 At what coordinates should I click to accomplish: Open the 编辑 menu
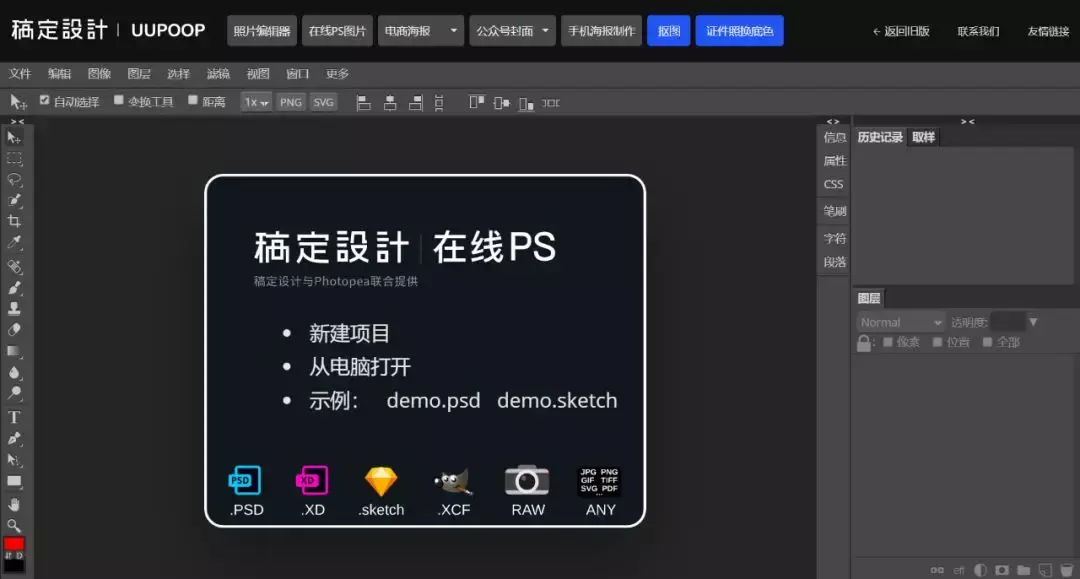60,74
